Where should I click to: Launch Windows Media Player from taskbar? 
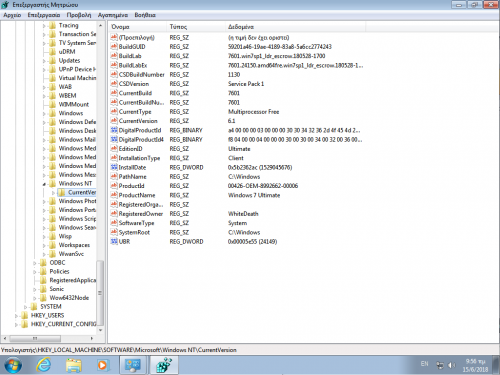click(x=103, y=365)
